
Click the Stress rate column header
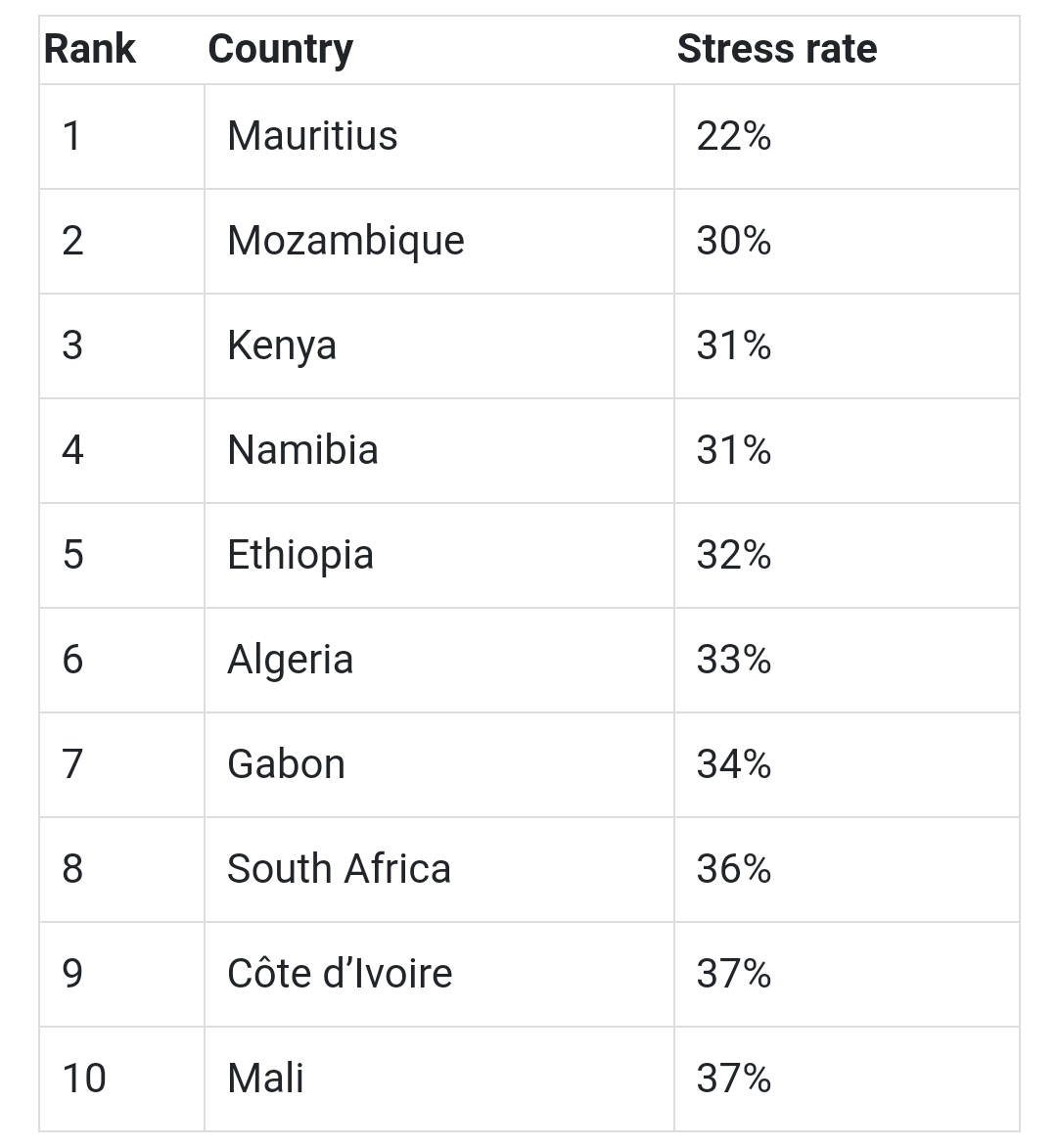point(776,49)
